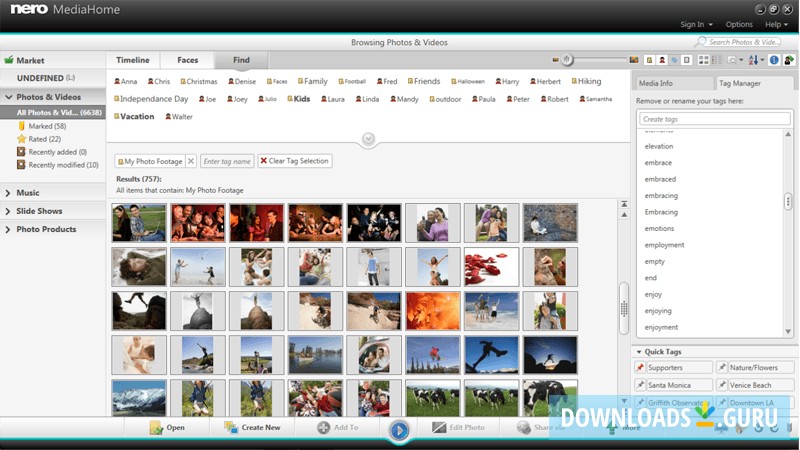Switch to the Faces tab
This screenshot has height=450, width=800.
pos(187,60)
